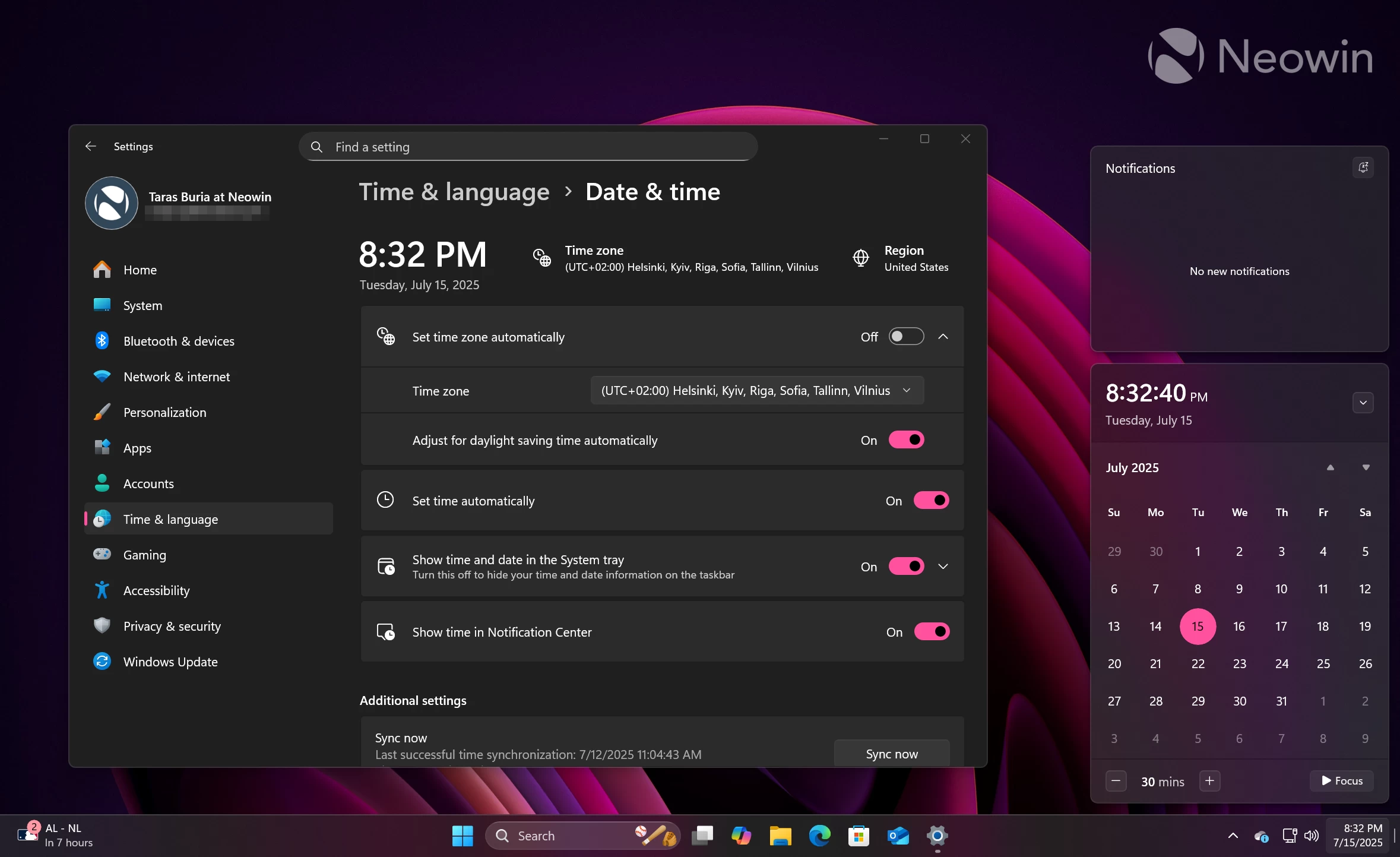Toggle Show time and date in System tray
The image size is (1400, 857).
click(x=906, y=566)
